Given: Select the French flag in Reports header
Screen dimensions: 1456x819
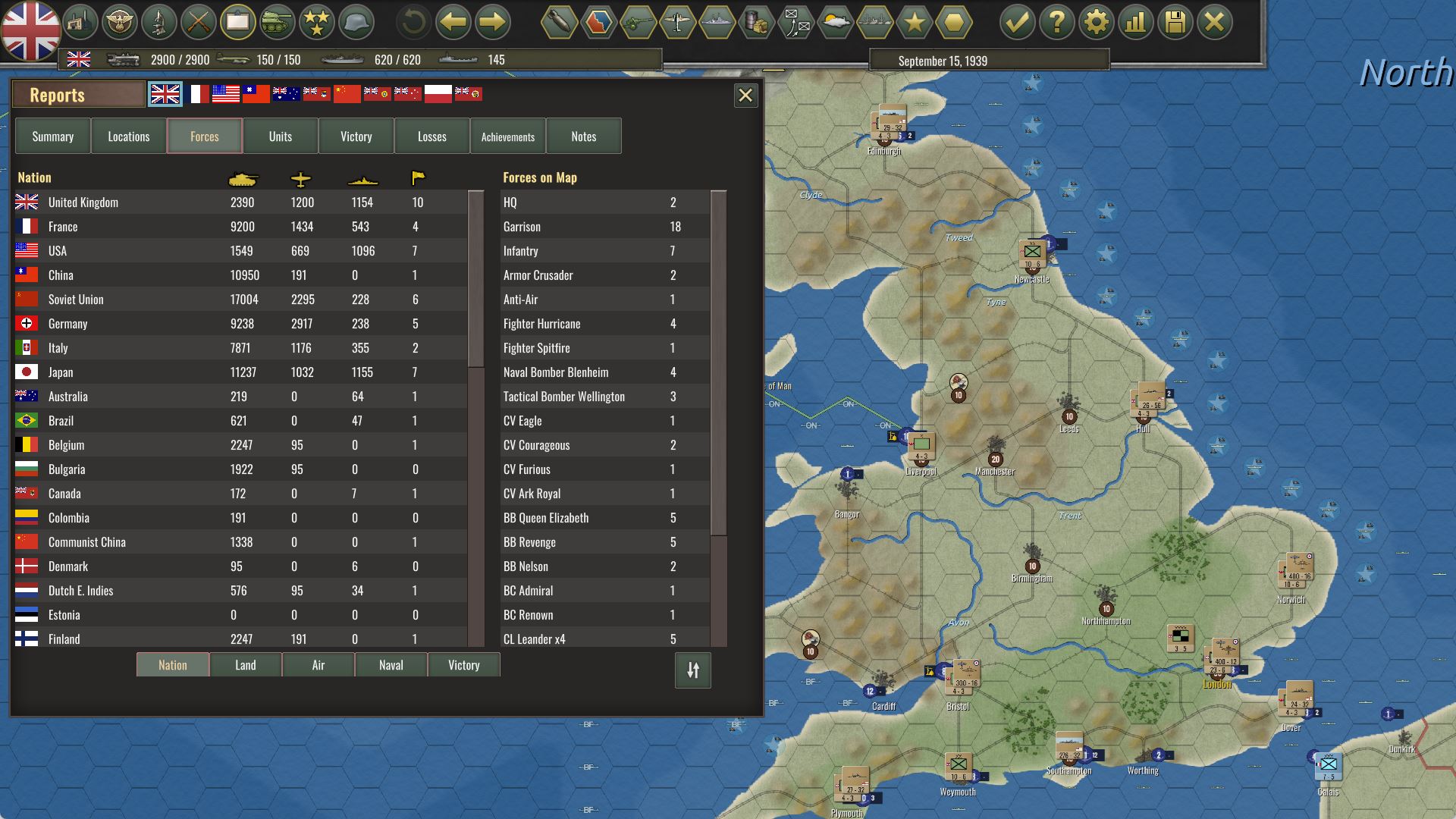Looking at the screenshot, I should (198, 94).
